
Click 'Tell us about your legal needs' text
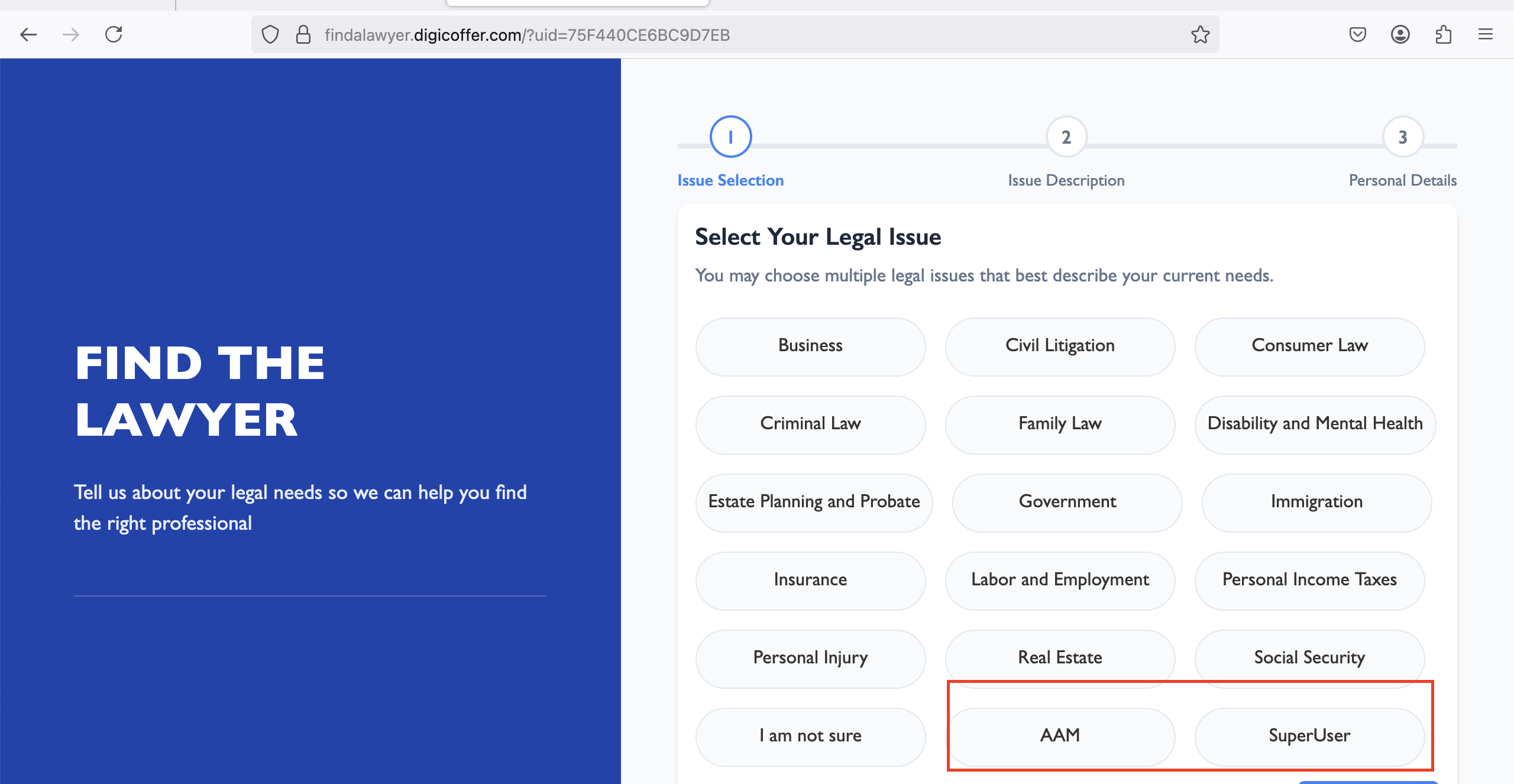pyautogui.click(x=300, y=508)
